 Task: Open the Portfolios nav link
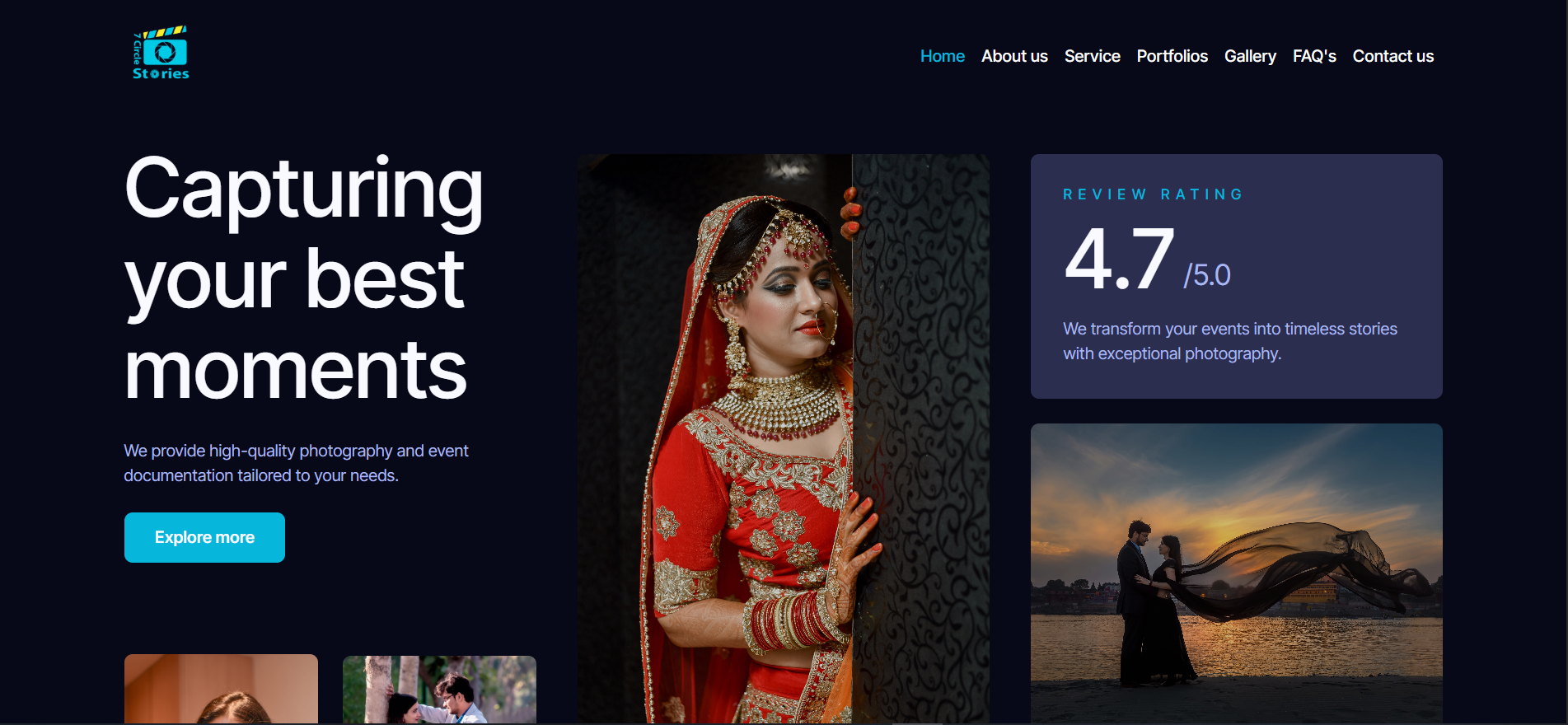click(x=1172, y=56)
